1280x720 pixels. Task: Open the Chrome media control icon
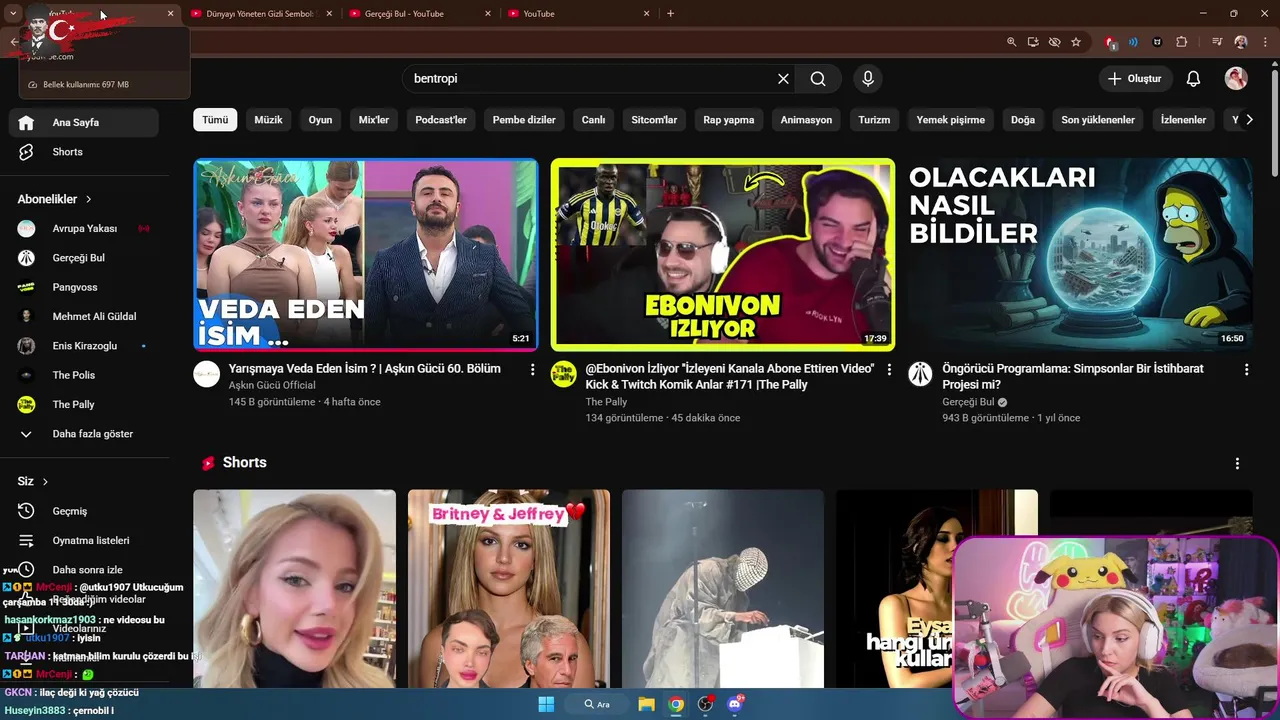coord(1217,42)
